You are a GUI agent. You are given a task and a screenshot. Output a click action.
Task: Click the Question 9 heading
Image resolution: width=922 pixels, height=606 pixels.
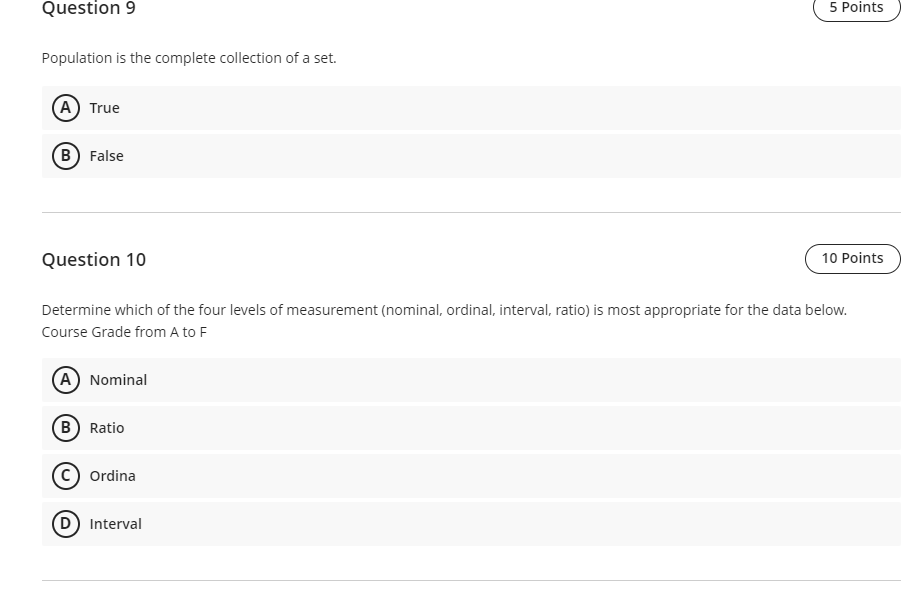88,9
